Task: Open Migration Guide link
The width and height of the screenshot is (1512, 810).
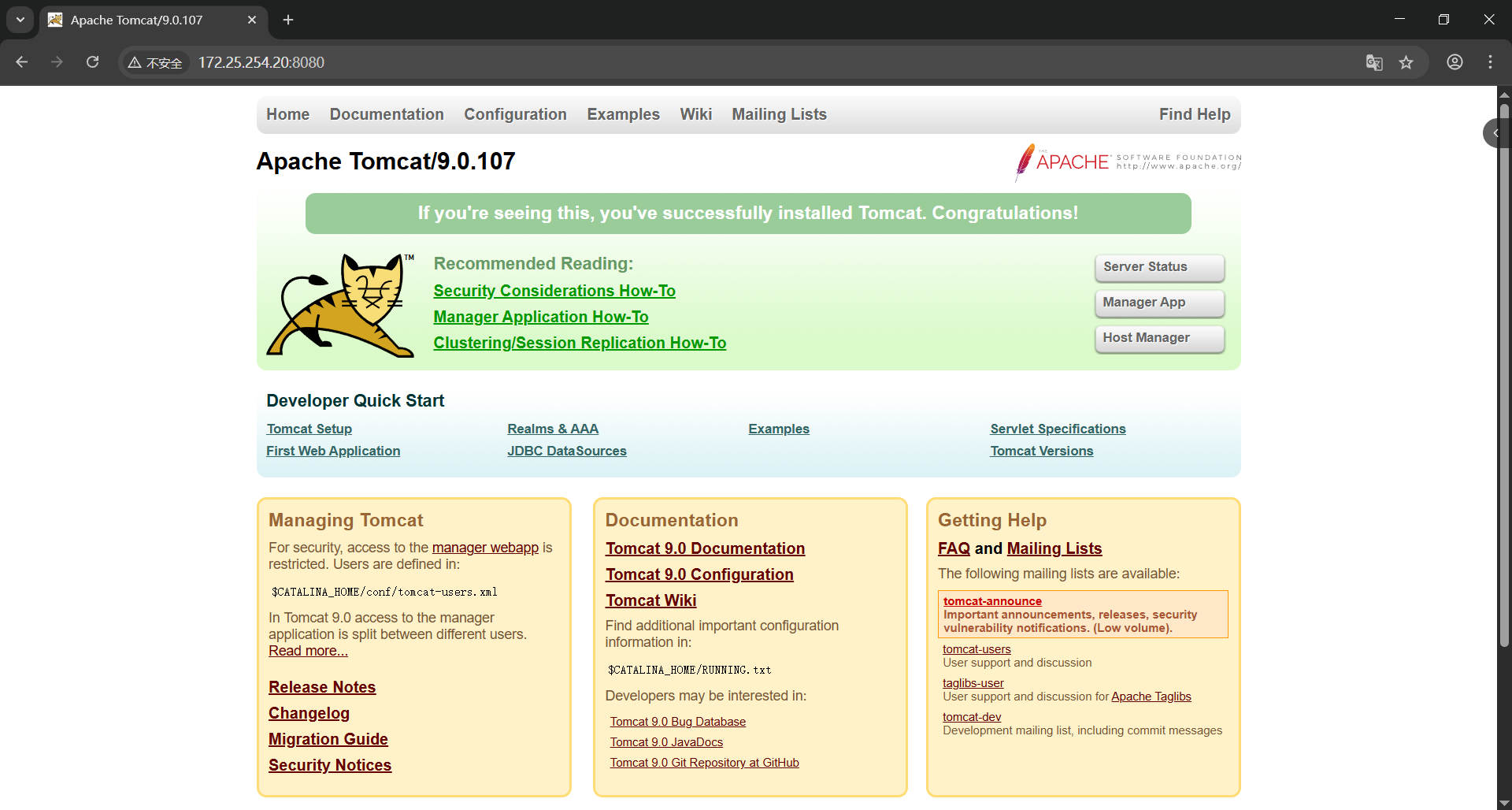Action: [x=328, y=739]
